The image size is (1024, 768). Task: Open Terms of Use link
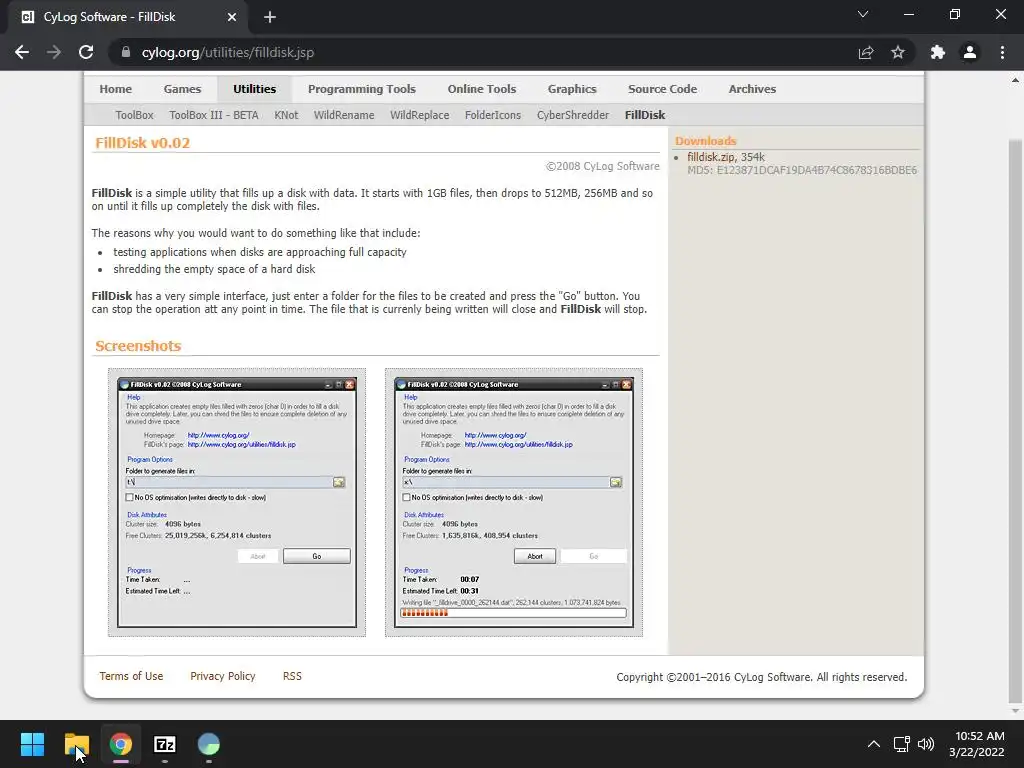coord(131,676)
